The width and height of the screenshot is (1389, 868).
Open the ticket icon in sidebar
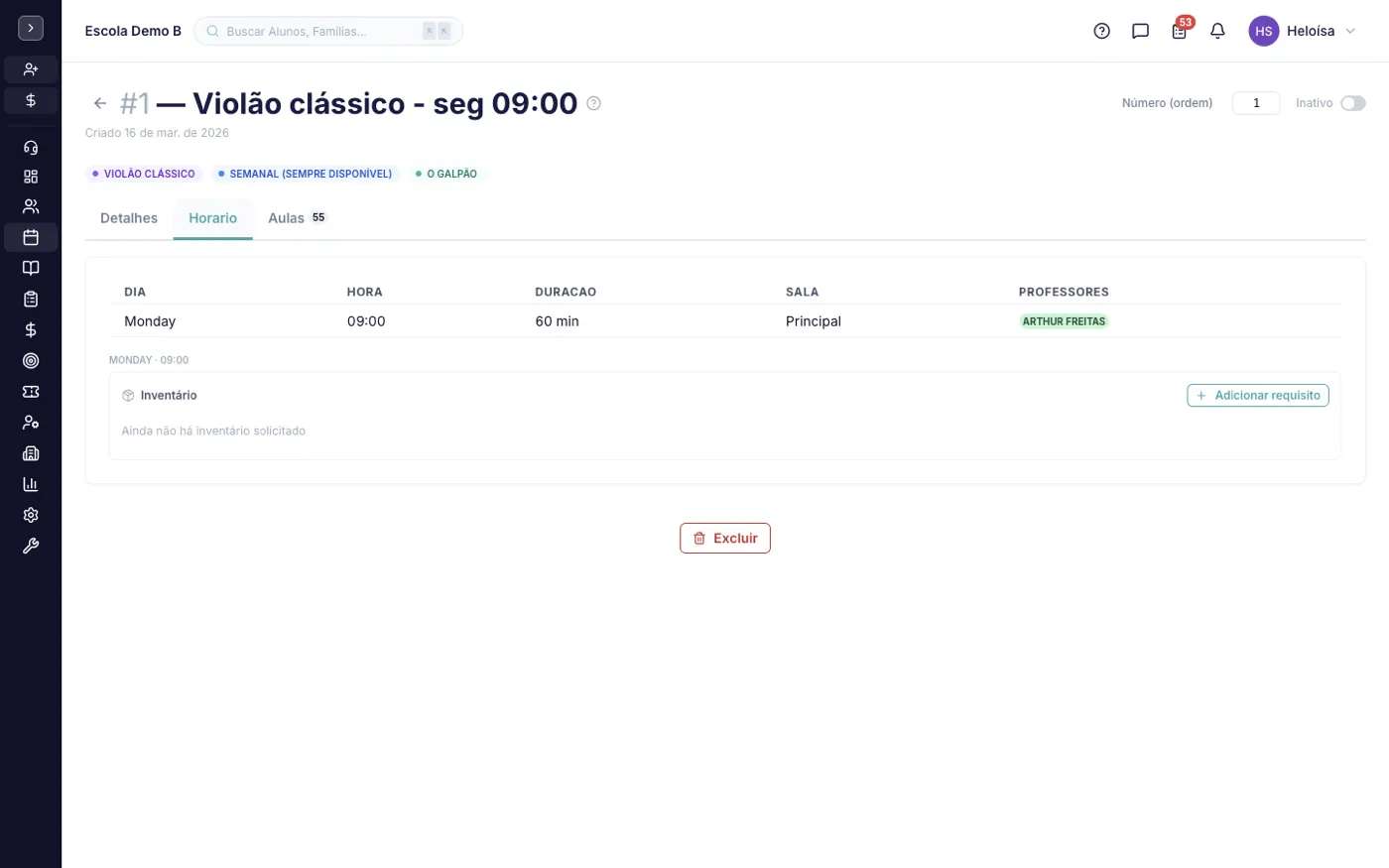tap(31, 392)
